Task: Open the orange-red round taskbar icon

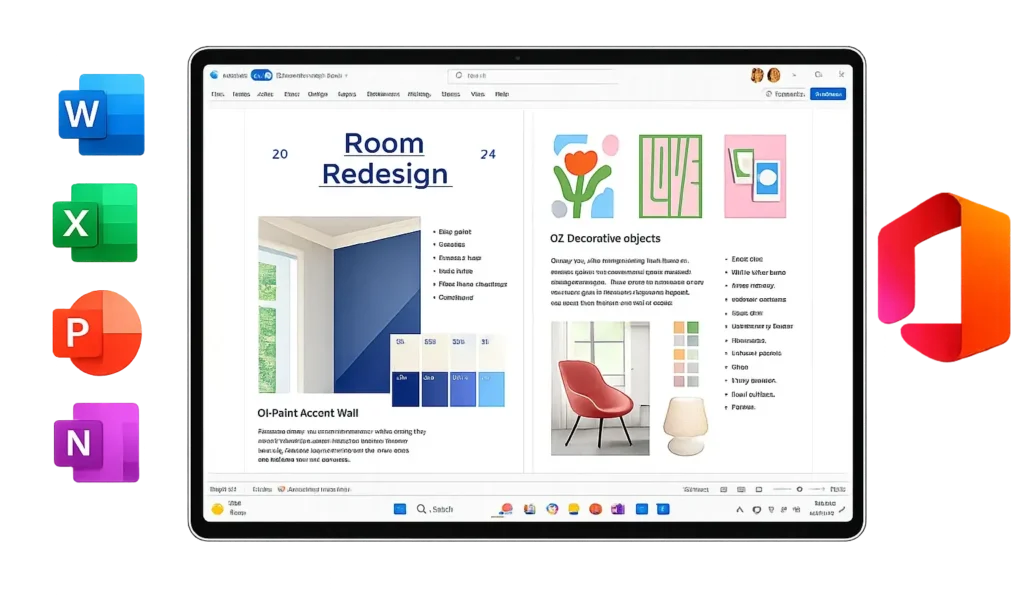Action: click(x=595, y=509)
